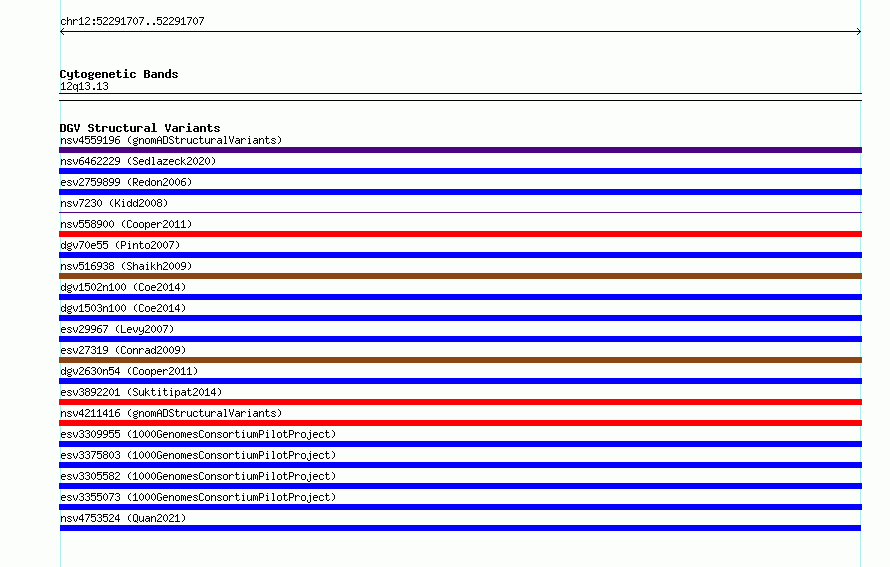The height and width of the screenshot is (567, 890).
Task: Open variant dgv2630n54 (Cooper2011) label
Action: coord(129,371)
